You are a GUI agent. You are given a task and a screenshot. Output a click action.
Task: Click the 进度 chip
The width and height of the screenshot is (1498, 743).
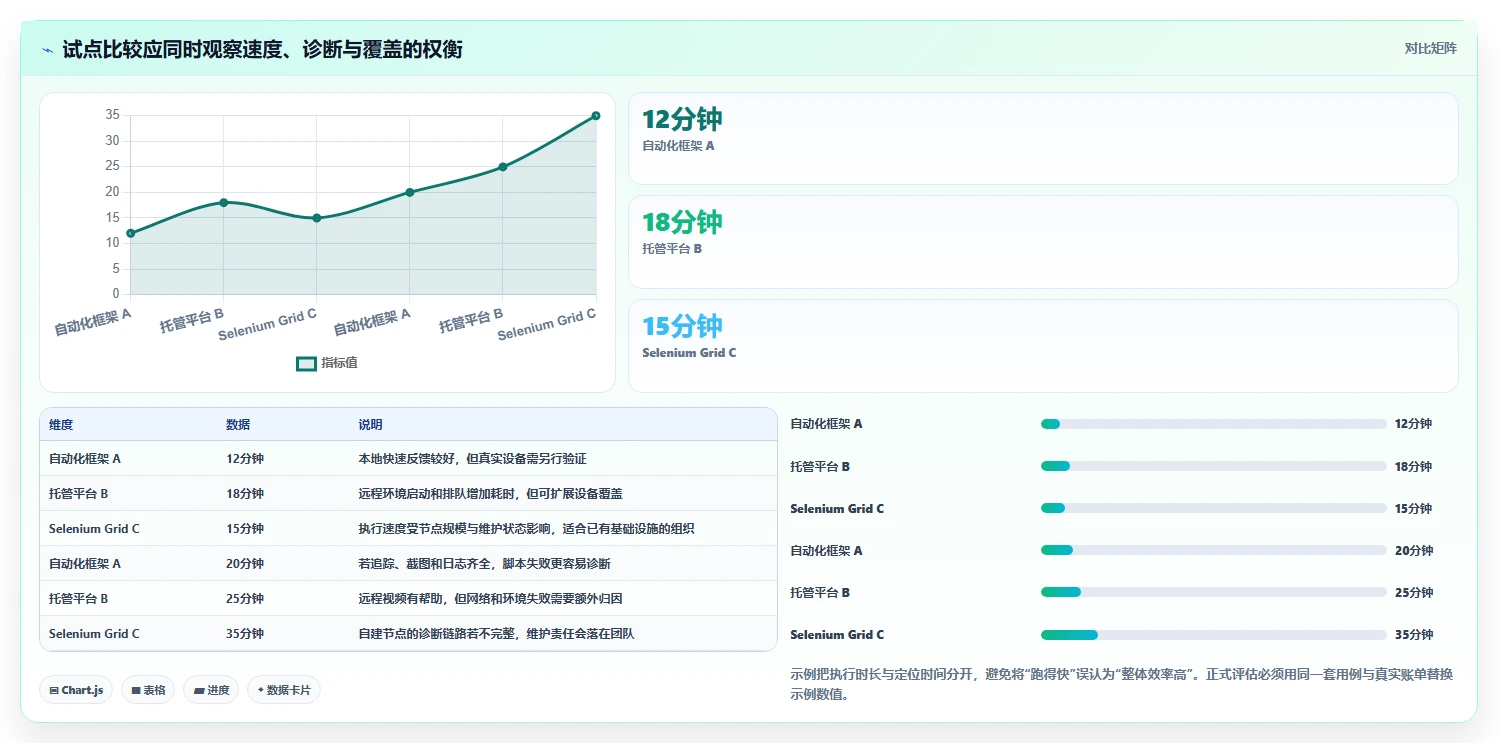coord(211,690)
